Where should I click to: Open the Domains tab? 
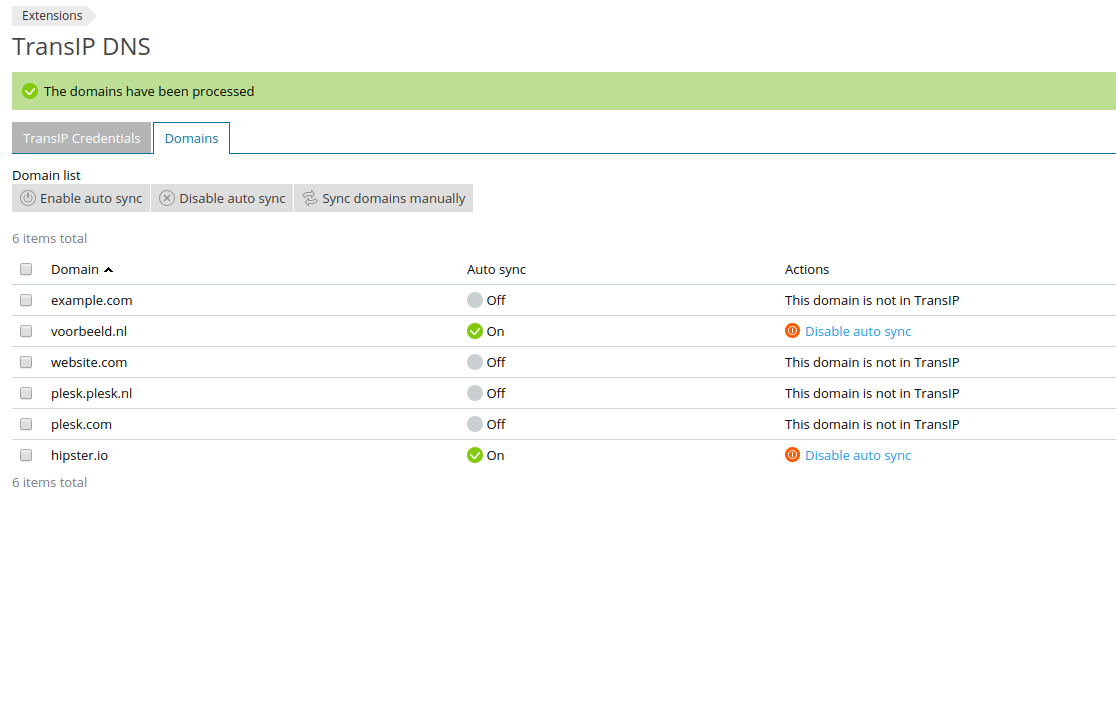(x=191, y=138)
